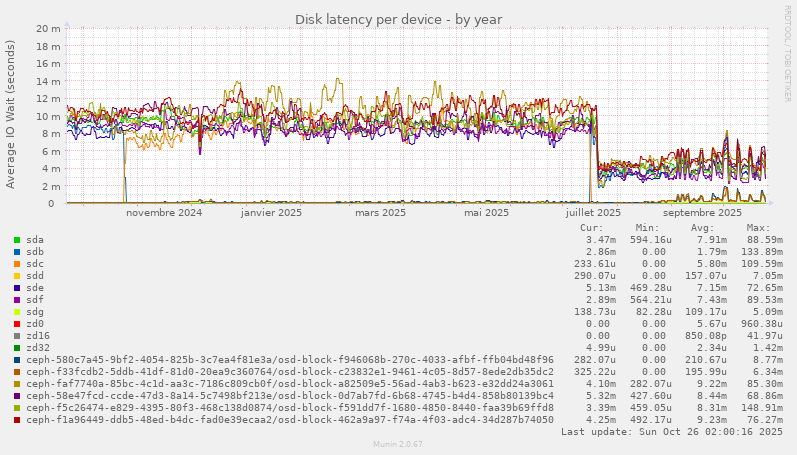Select the sde legend label
797x455 pixels.
pyautogui.click(x=35, y=288)
